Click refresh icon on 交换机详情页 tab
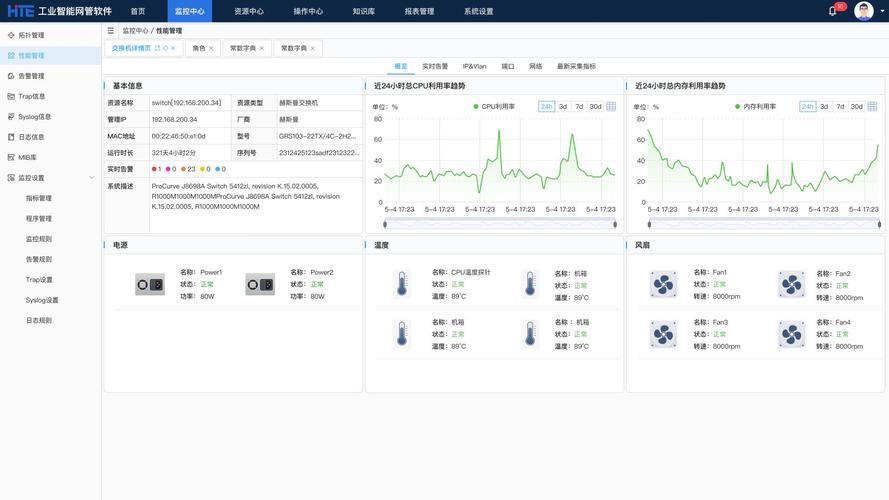The width and height of the screenshot is (889, 500). coord(166,48)
